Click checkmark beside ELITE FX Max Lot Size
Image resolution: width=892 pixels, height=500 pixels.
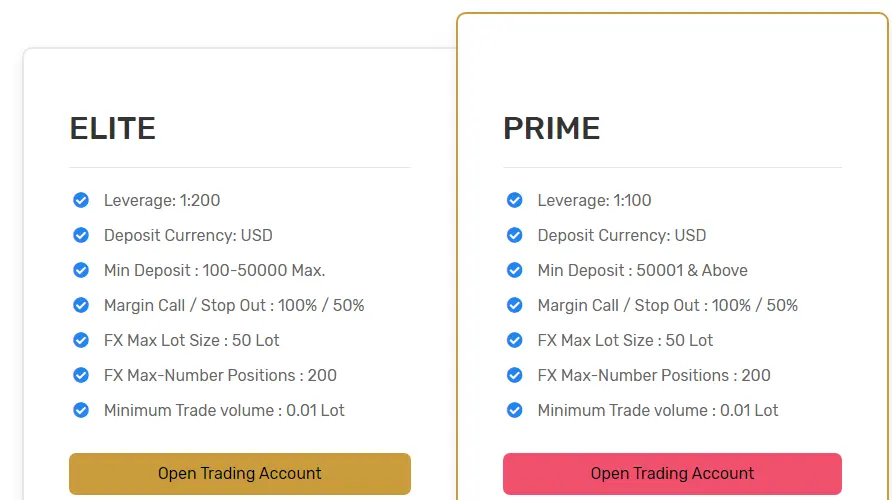pos(81,340)
